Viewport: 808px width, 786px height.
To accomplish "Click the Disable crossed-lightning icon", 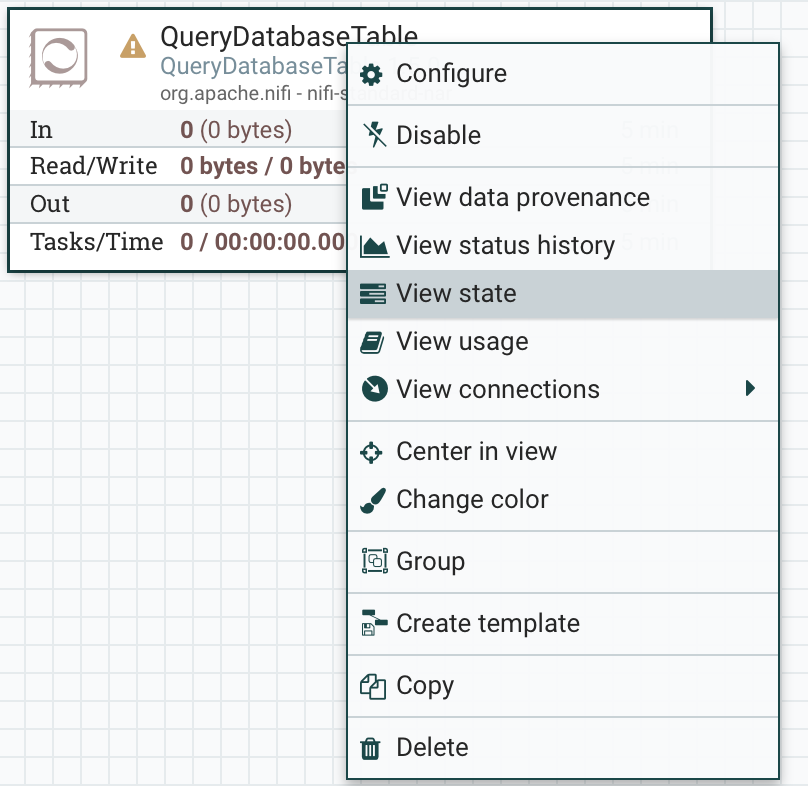I will (372, 135).
